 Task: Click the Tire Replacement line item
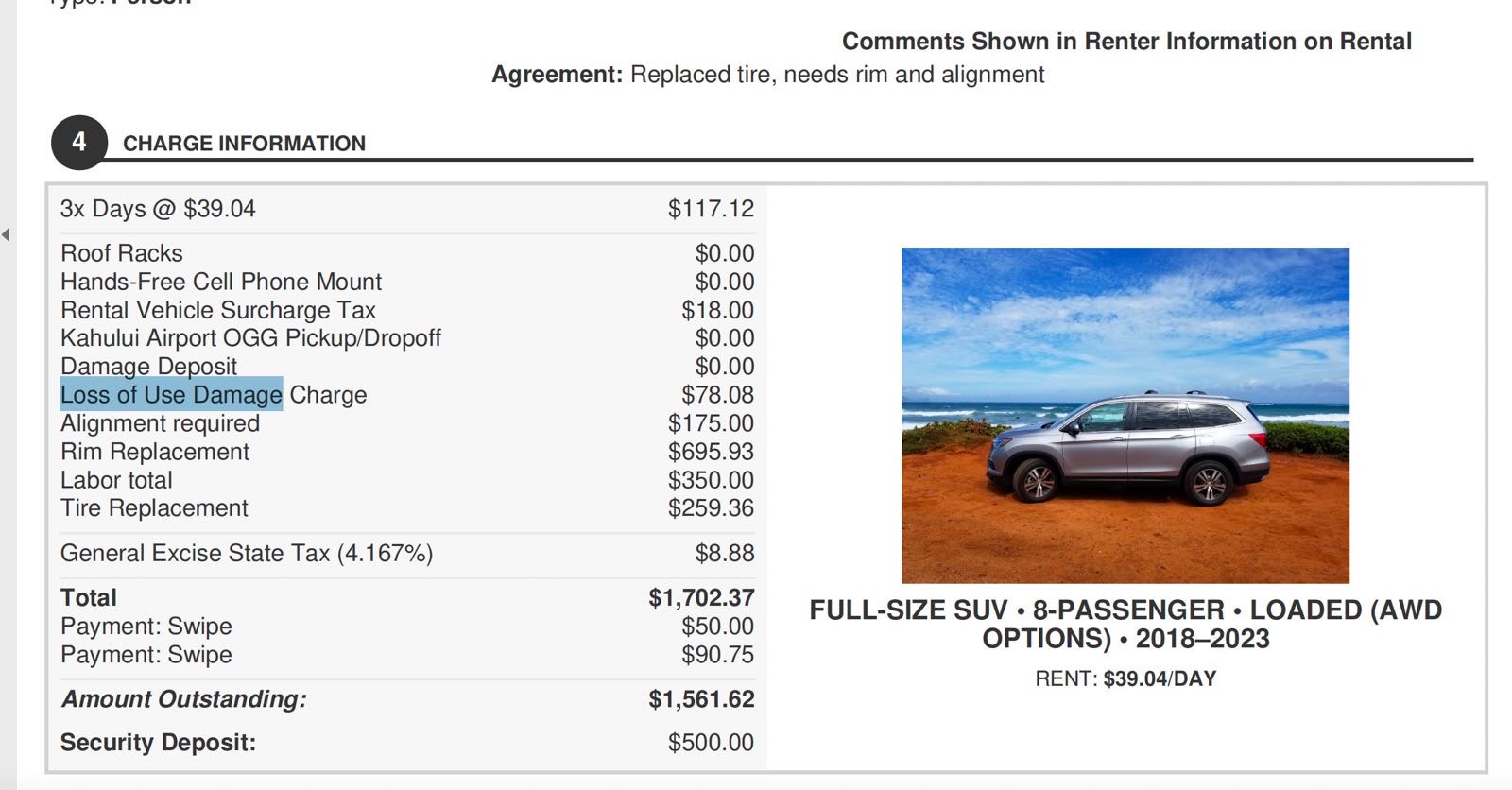(154, 508)
